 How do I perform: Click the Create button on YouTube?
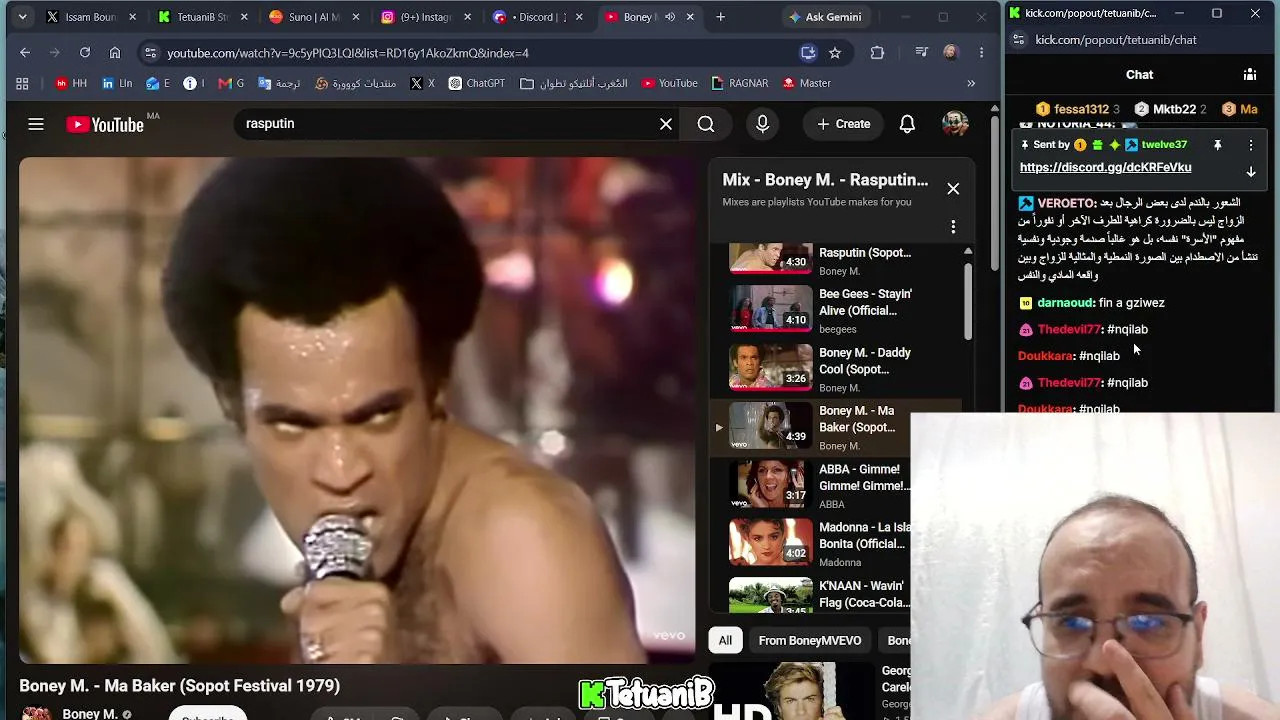[x=843, y=124]
